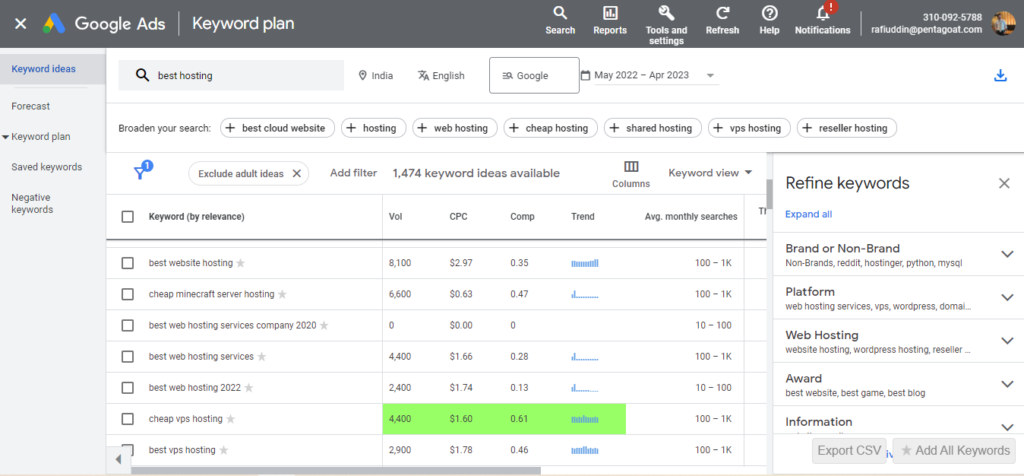Check the best website hosting row
The width and height of the screenshot is (1024, 476).
128,263
